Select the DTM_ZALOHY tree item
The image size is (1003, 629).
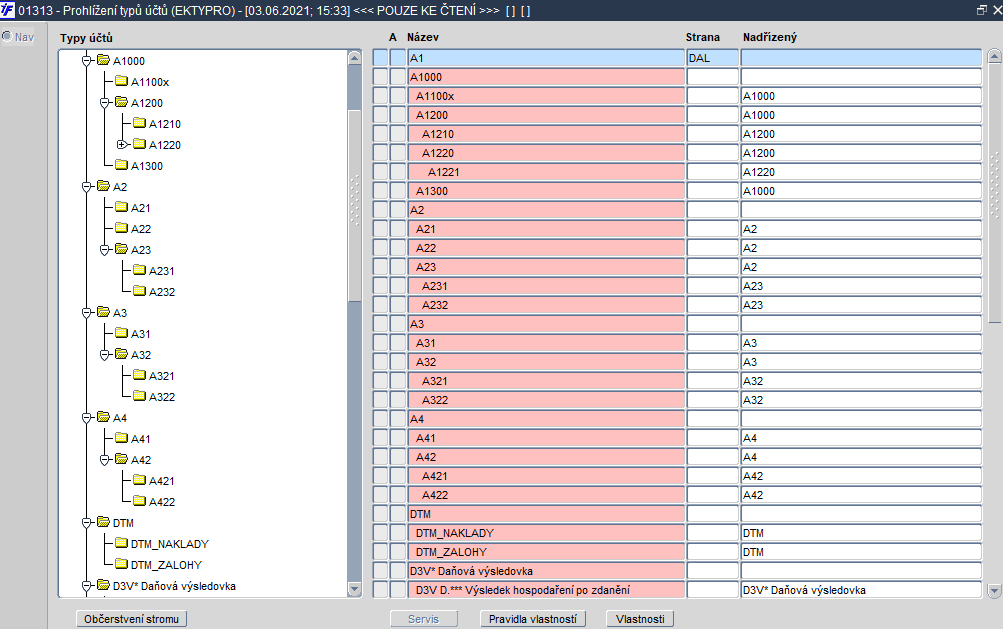point(166,565)
